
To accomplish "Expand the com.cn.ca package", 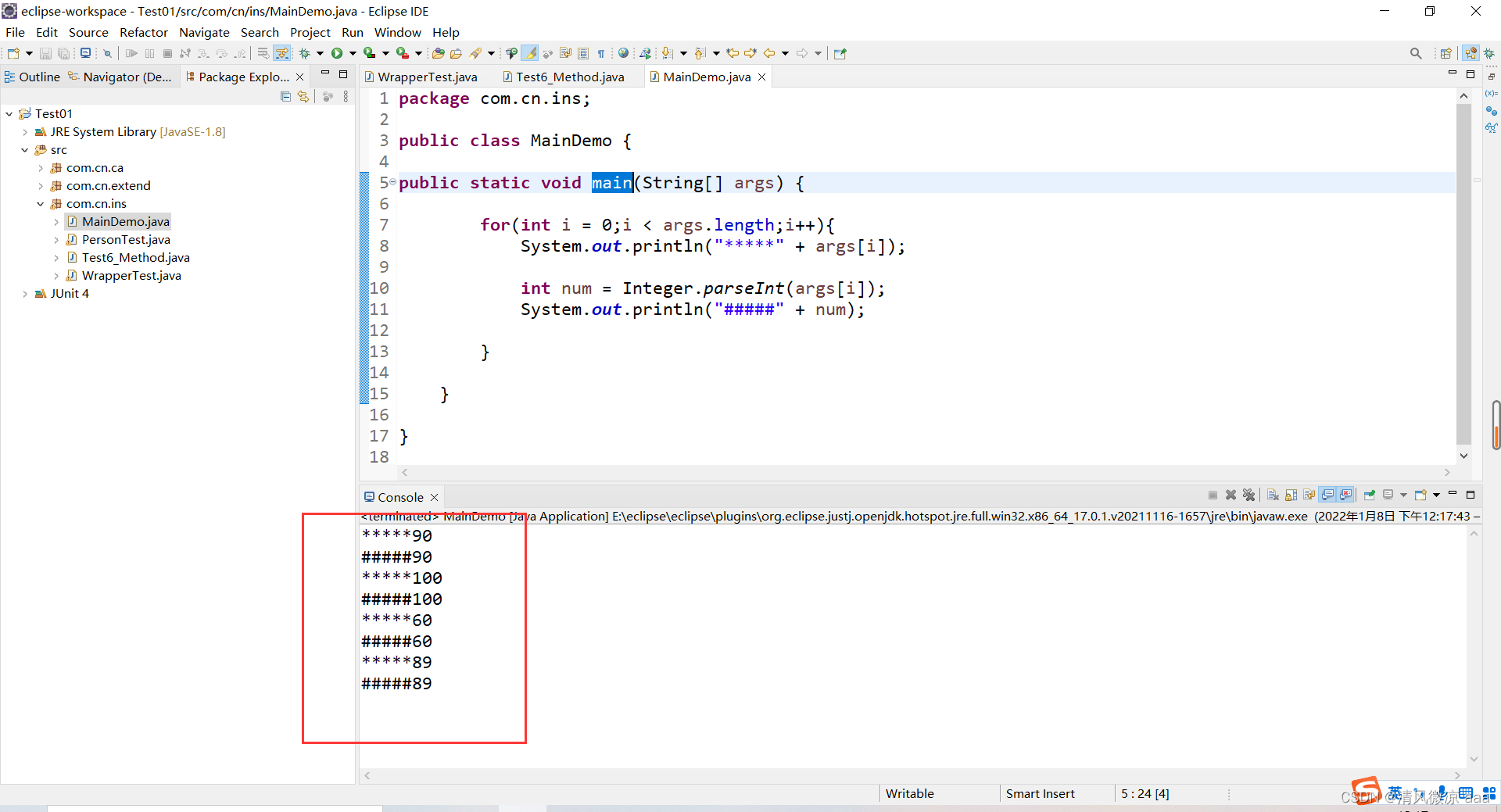I will point(41,168).
